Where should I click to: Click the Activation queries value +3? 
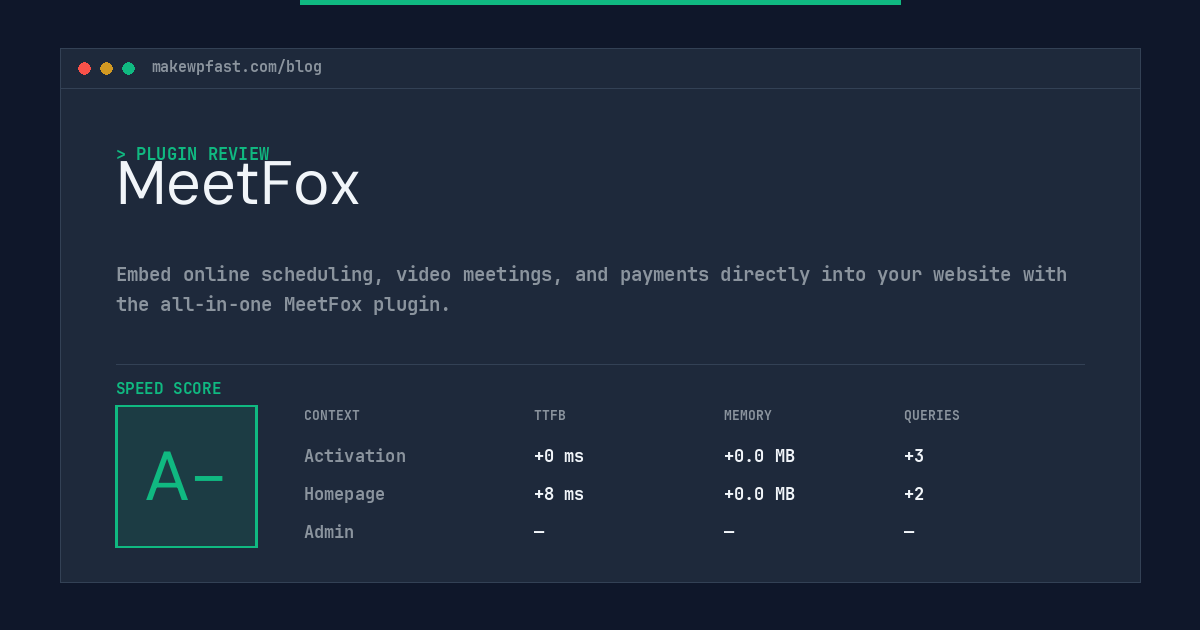[914, 456]
